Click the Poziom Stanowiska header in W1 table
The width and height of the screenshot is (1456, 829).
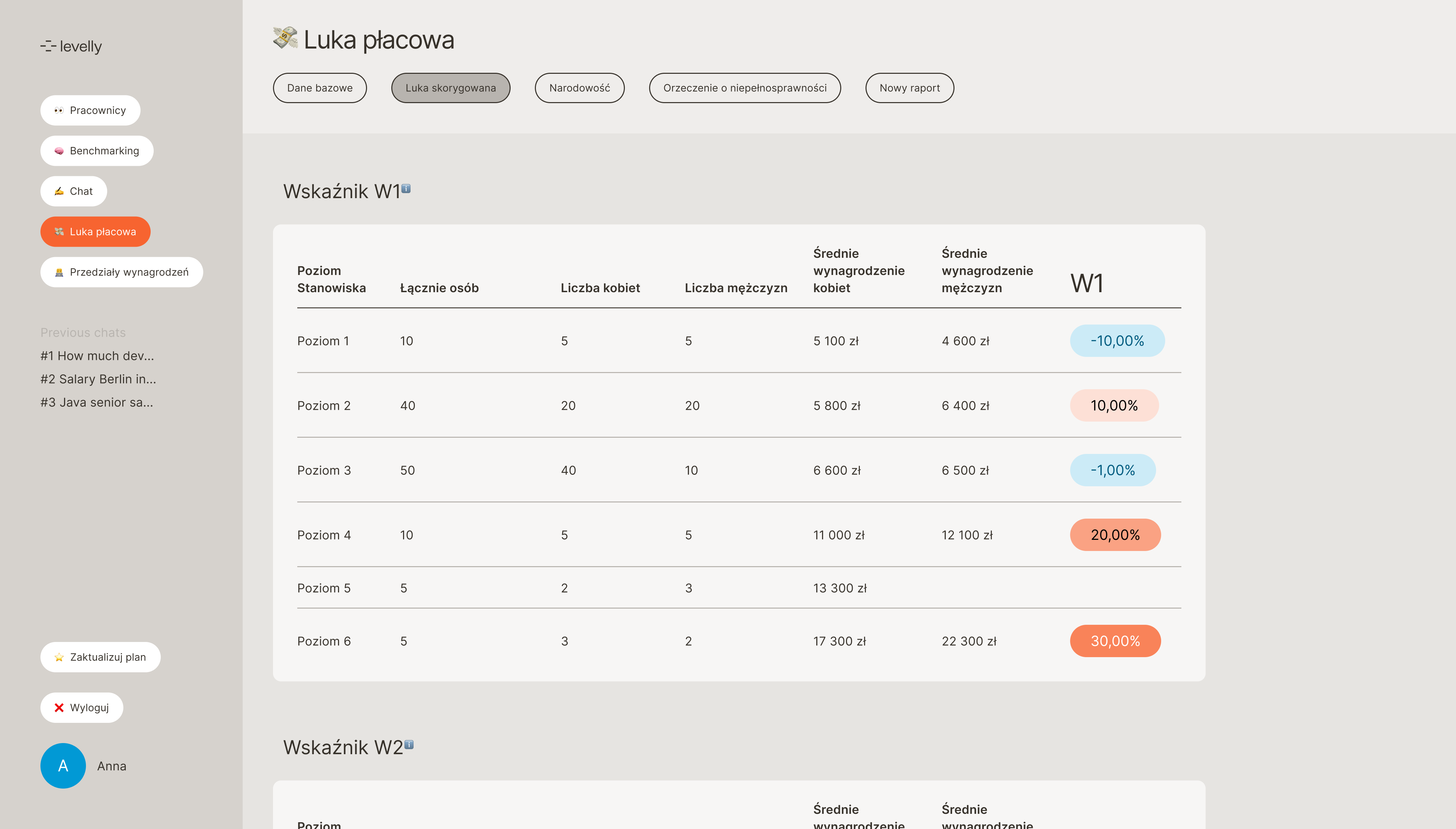[x=331, y=279]
